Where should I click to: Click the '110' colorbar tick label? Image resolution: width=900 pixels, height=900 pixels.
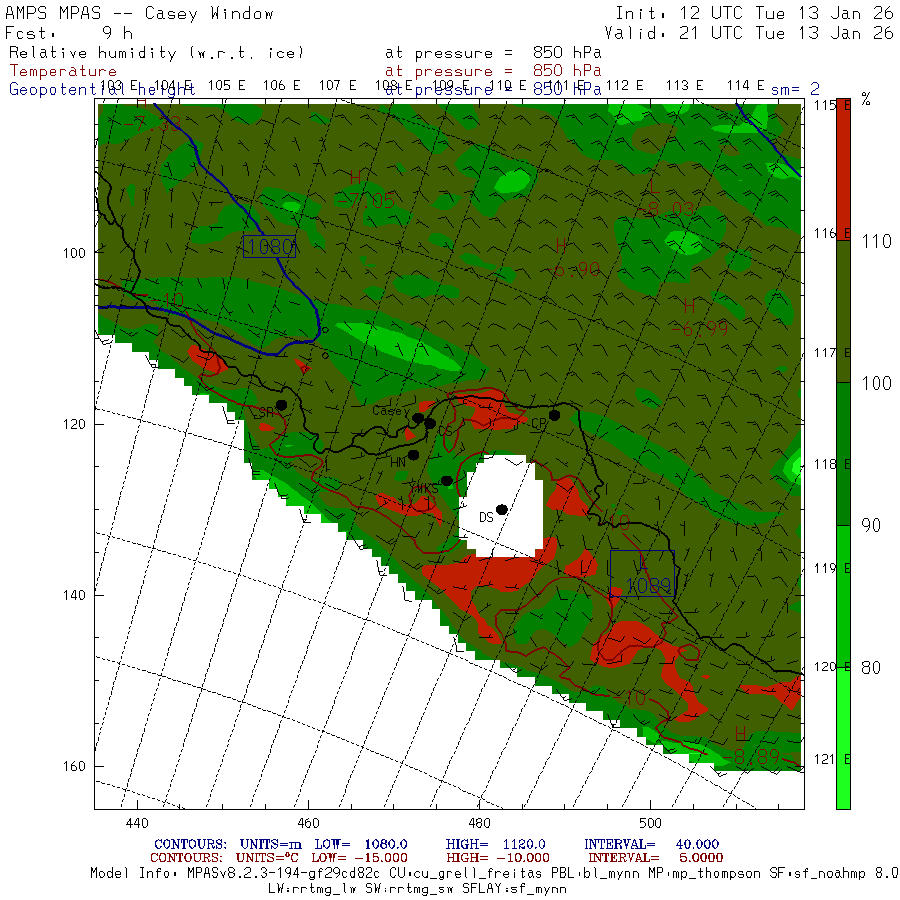coord(876,241)
